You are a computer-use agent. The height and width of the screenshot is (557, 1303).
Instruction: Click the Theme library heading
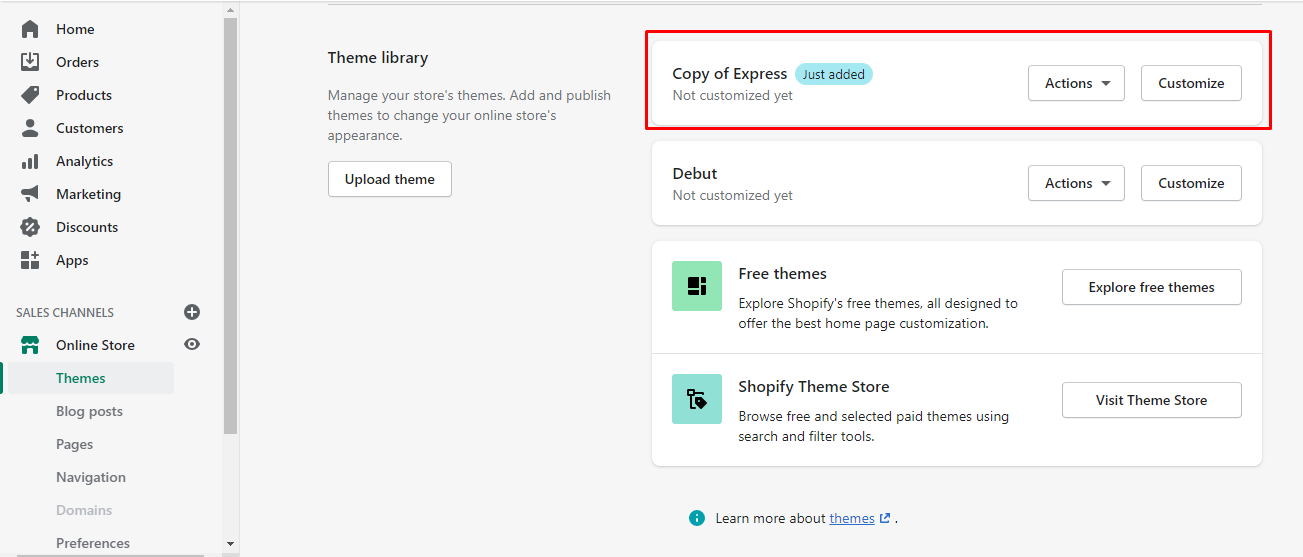(378, 58)
